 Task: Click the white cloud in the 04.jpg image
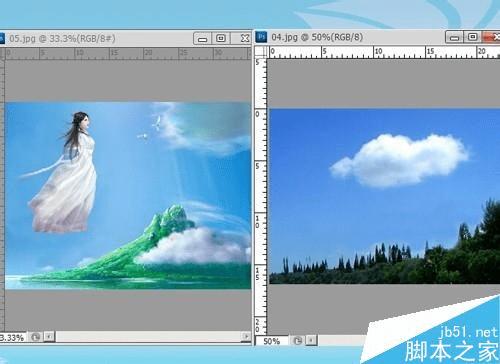[400, 161]
